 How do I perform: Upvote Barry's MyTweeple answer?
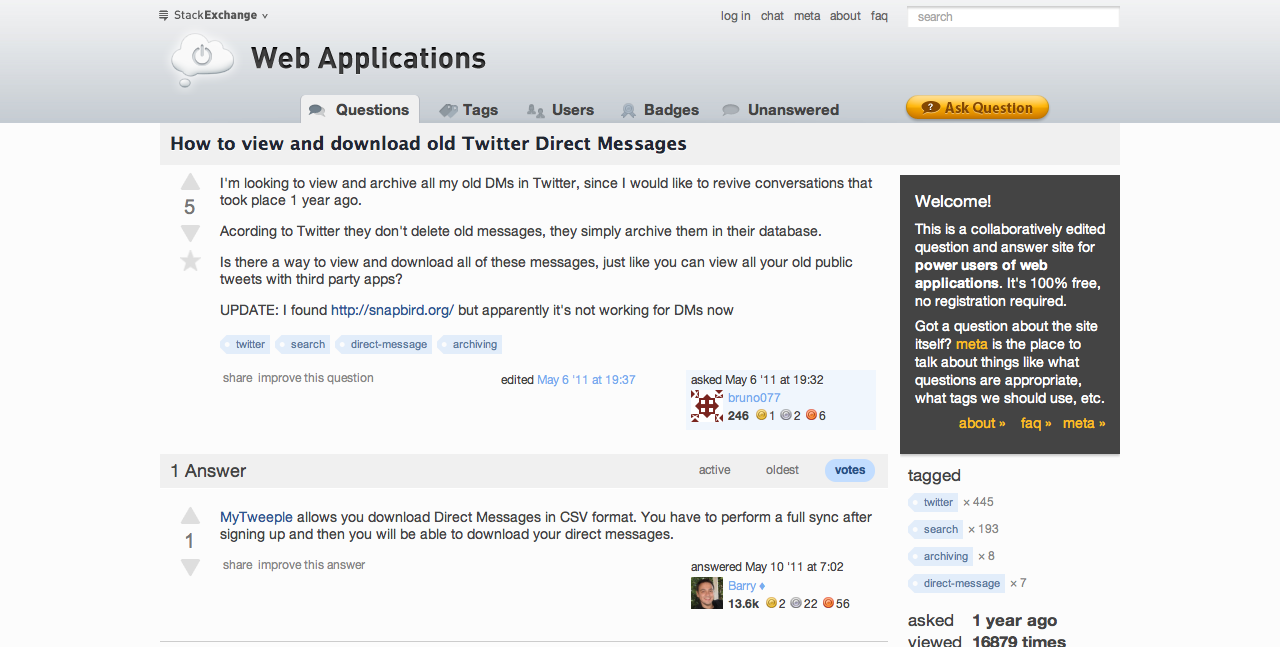[x=190, y=516]
